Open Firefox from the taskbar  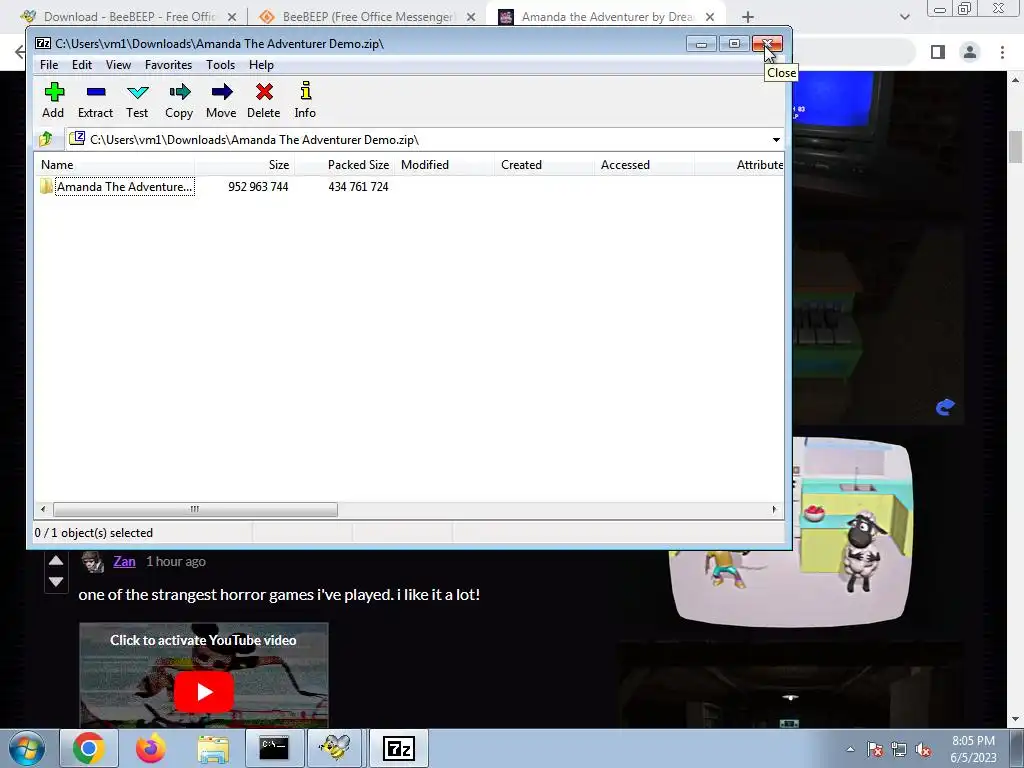[150, 748]
